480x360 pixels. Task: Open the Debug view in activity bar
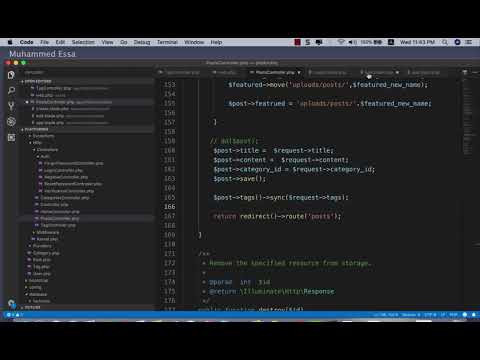point(11,122)
